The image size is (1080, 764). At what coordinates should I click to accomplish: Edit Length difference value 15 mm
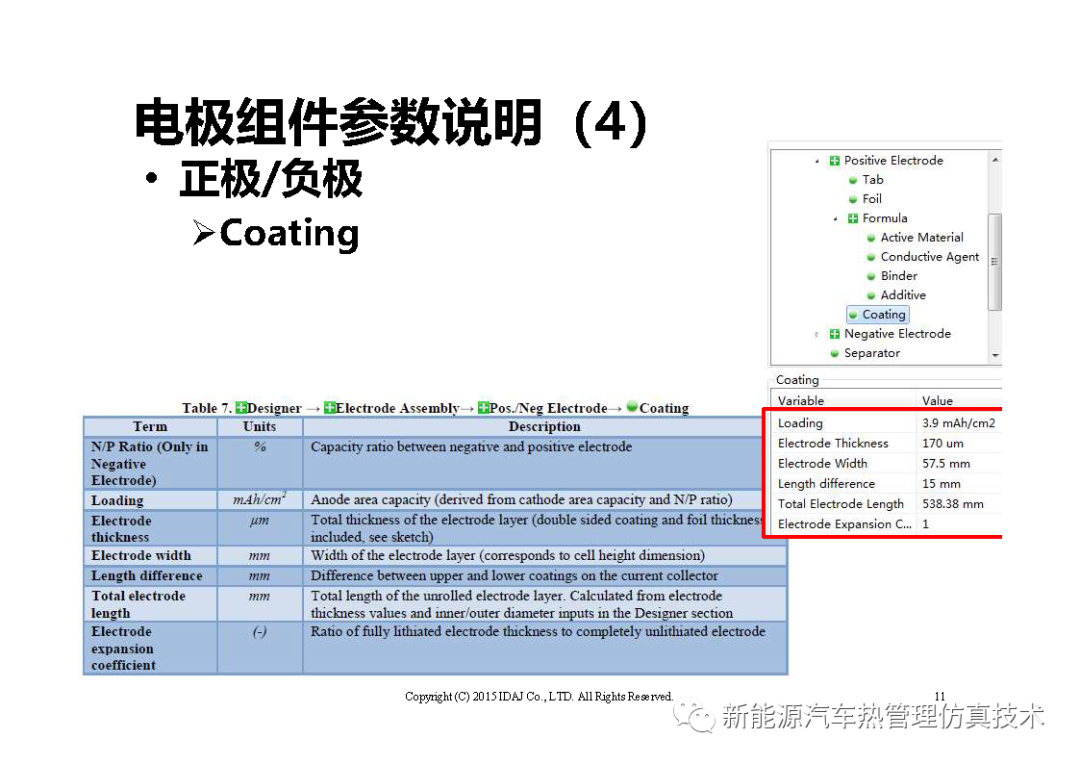941,484
